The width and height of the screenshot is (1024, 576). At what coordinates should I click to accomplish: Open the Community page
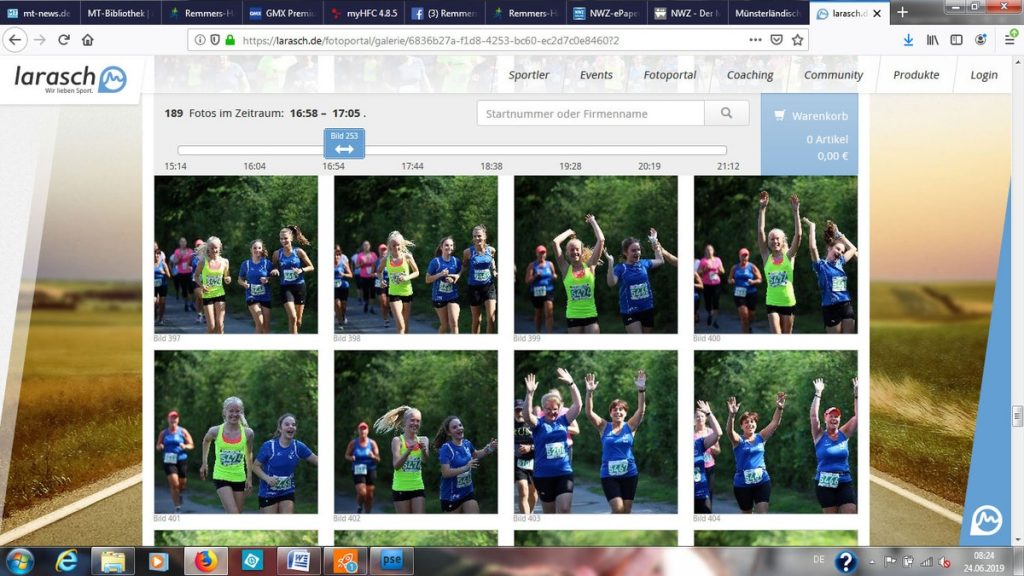pos(833,75)
